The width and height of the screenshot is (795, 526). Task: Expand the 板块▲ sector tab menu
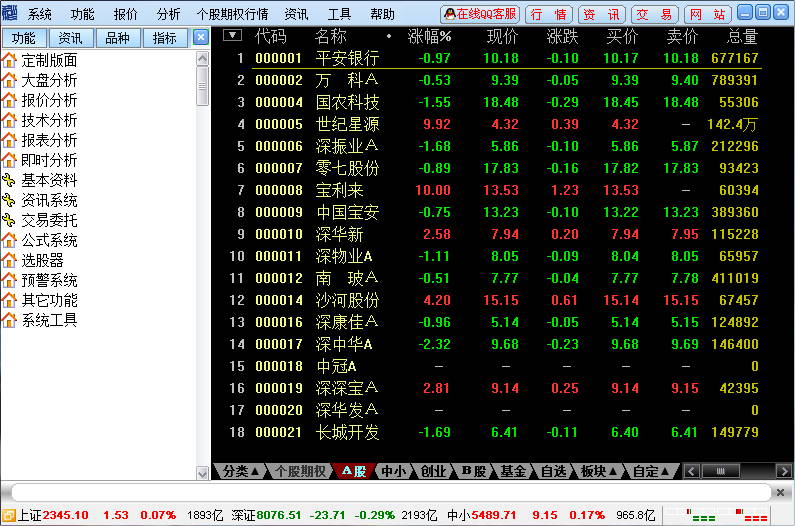click(x=599, y=471)
